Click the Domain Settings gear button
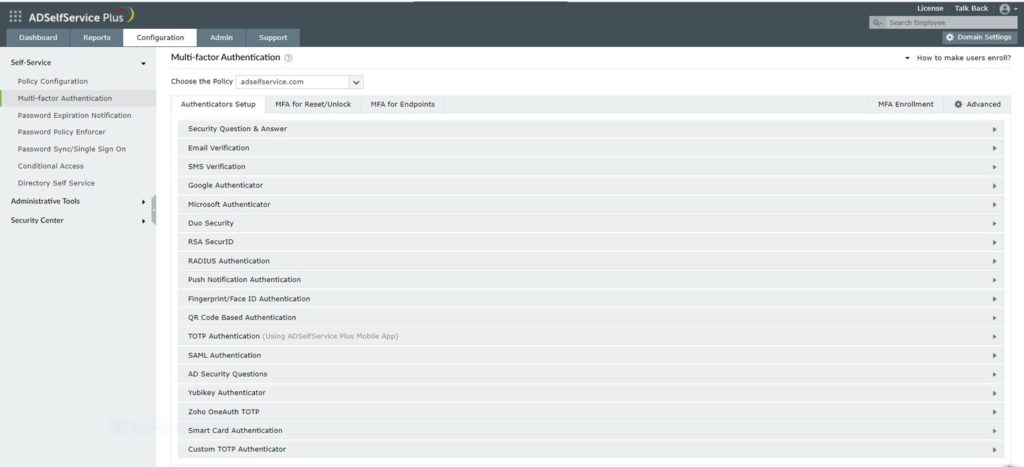Screen dimensions: 1024x467 (979, 37)
